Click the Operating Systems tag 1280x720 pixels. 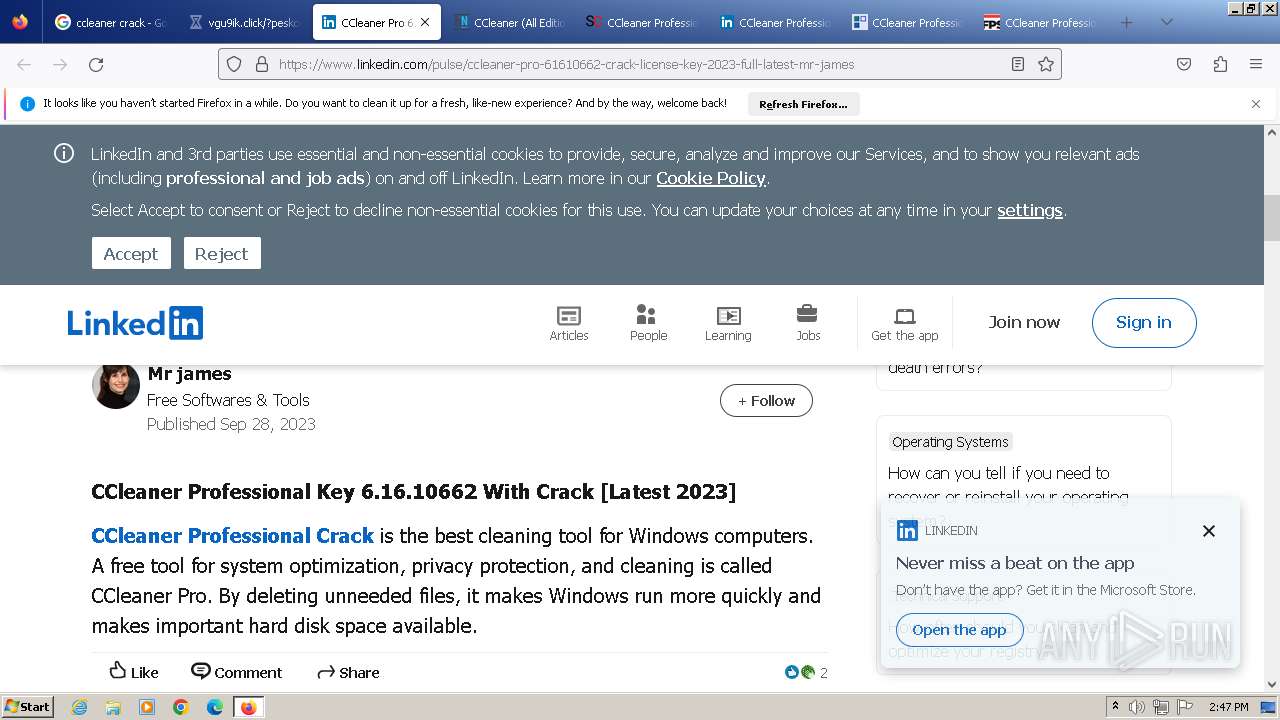tap(950, 442)
